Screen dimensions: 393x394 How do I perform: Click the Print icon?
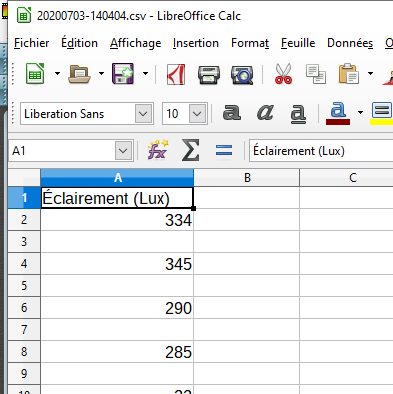click(209, 74)
